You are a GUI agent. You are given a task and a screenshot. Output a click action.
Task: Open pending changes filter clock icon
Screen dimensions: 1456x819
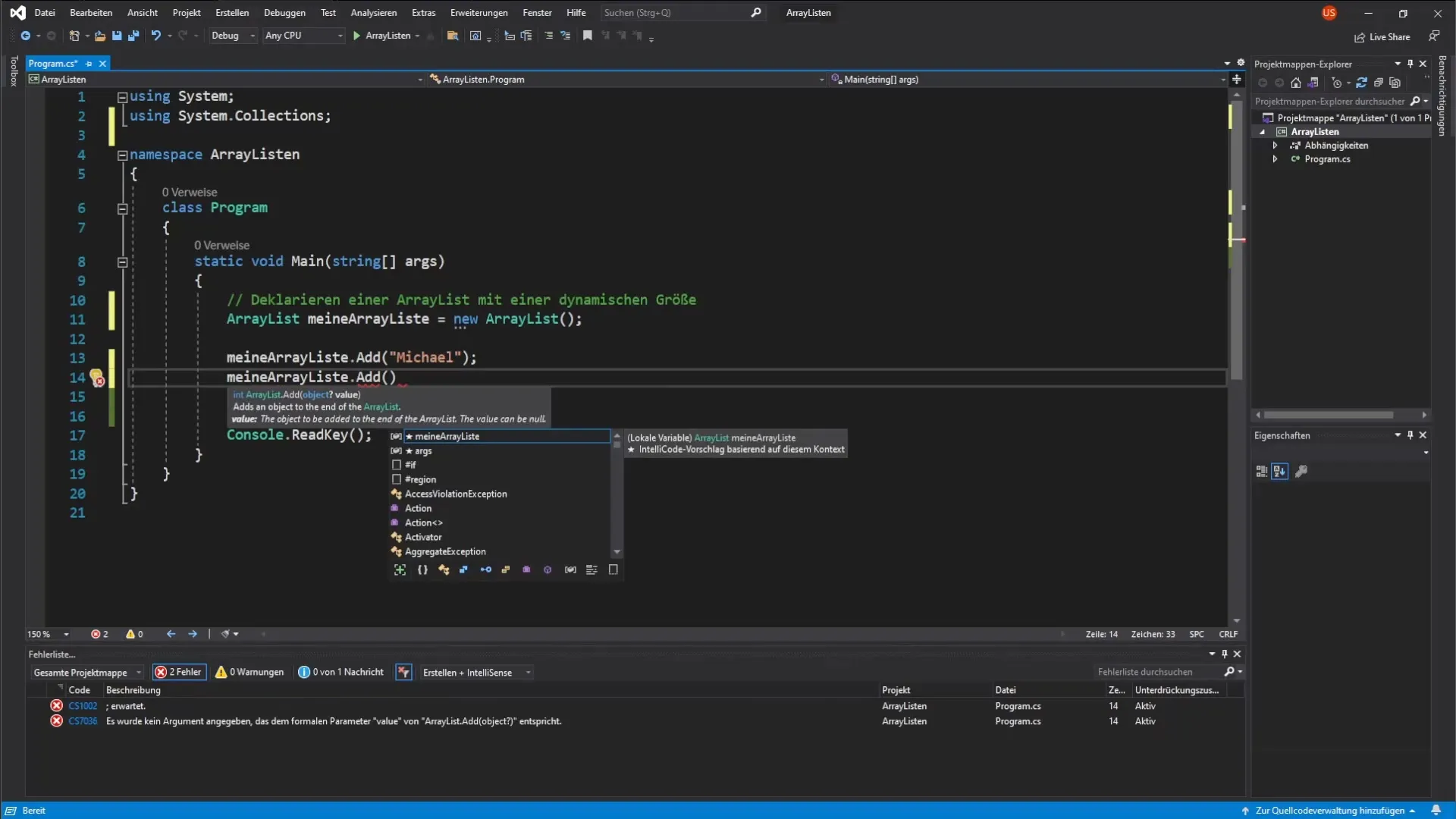[x=1338, y=83]
